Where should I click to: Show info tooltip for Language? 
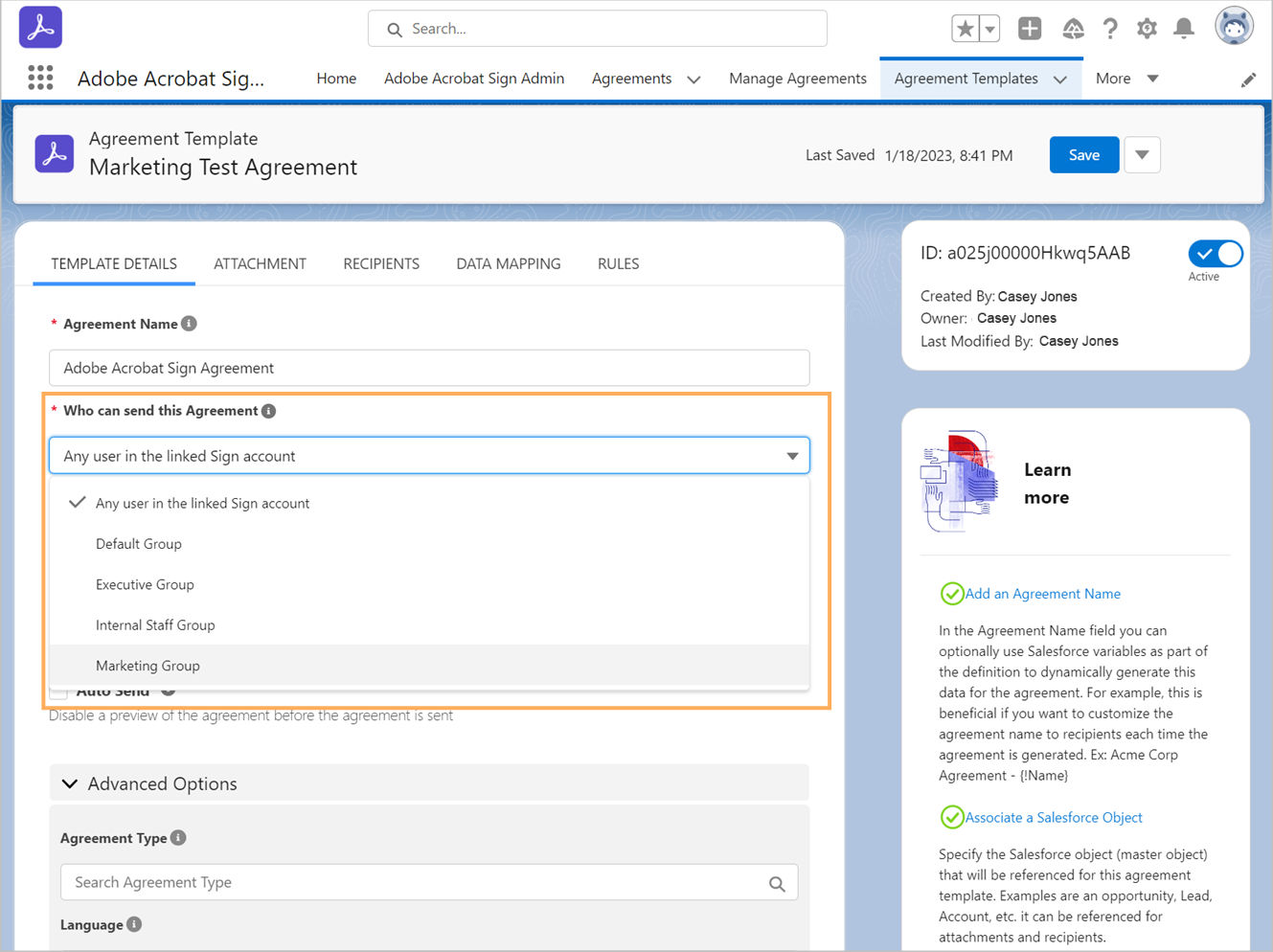tap(134, 924)
